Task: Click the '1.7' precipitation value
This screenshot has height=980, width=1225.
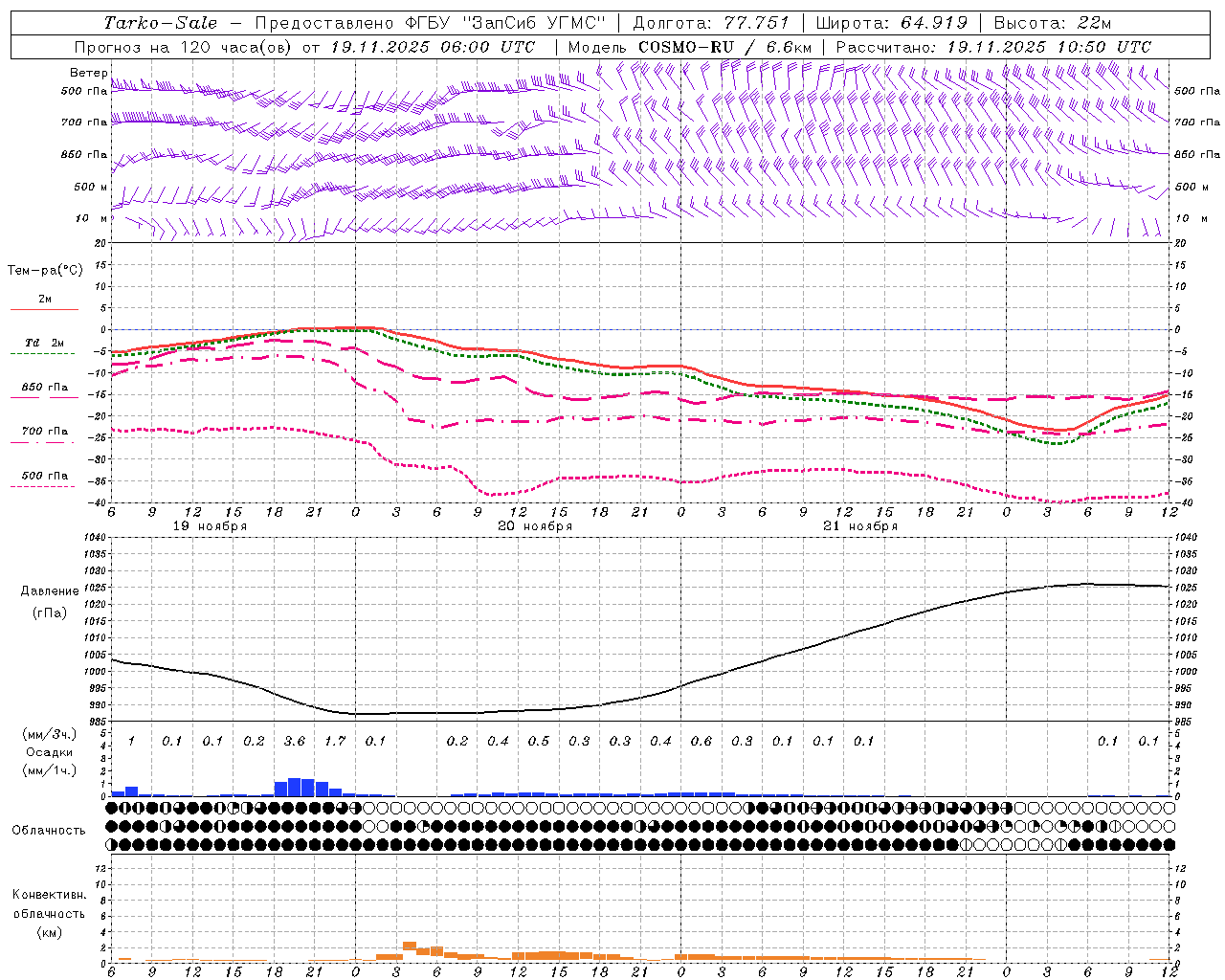Action: pyautogui.click(x=335, y=742)
